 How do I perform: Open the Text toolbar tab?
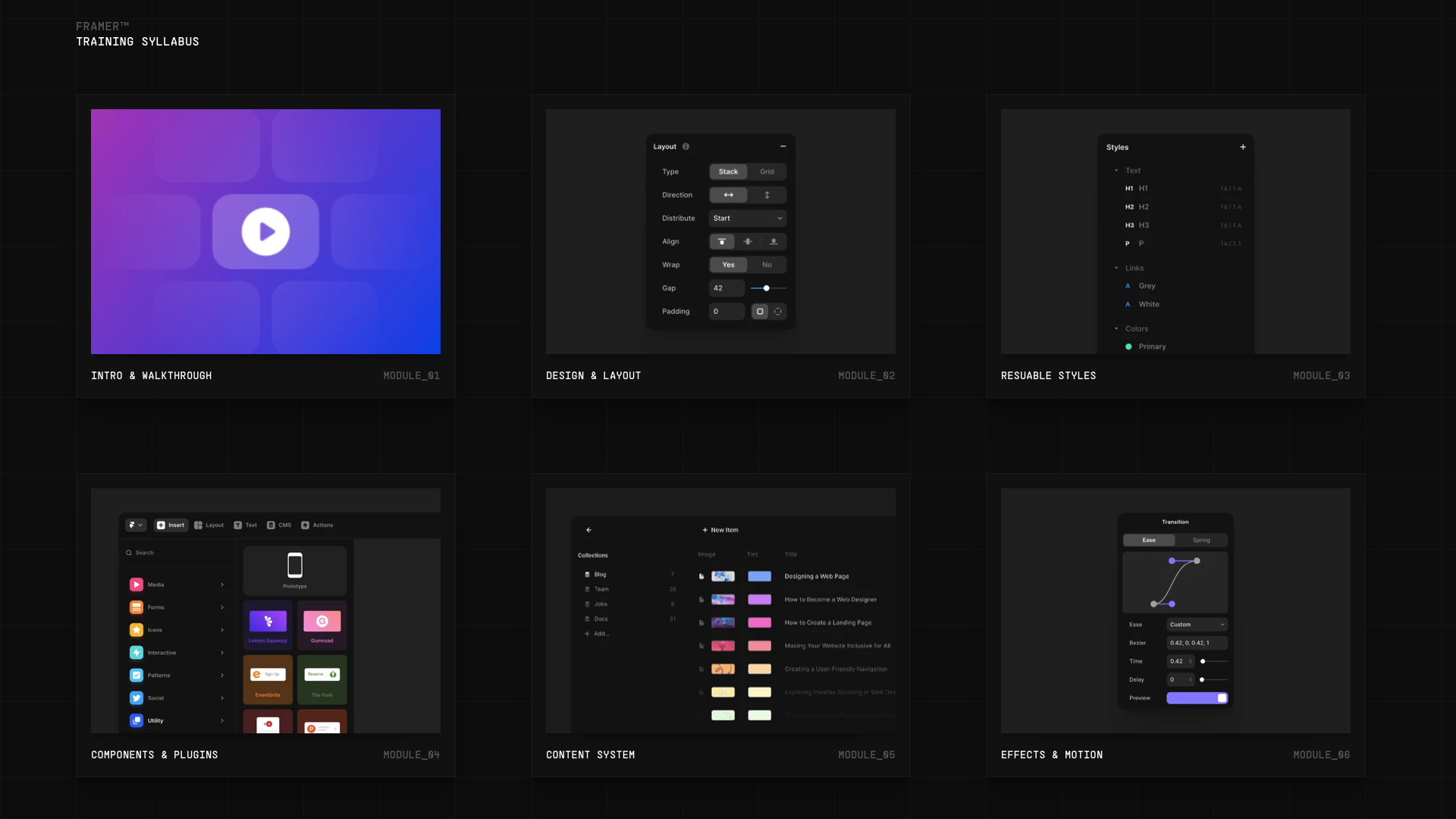245,525
